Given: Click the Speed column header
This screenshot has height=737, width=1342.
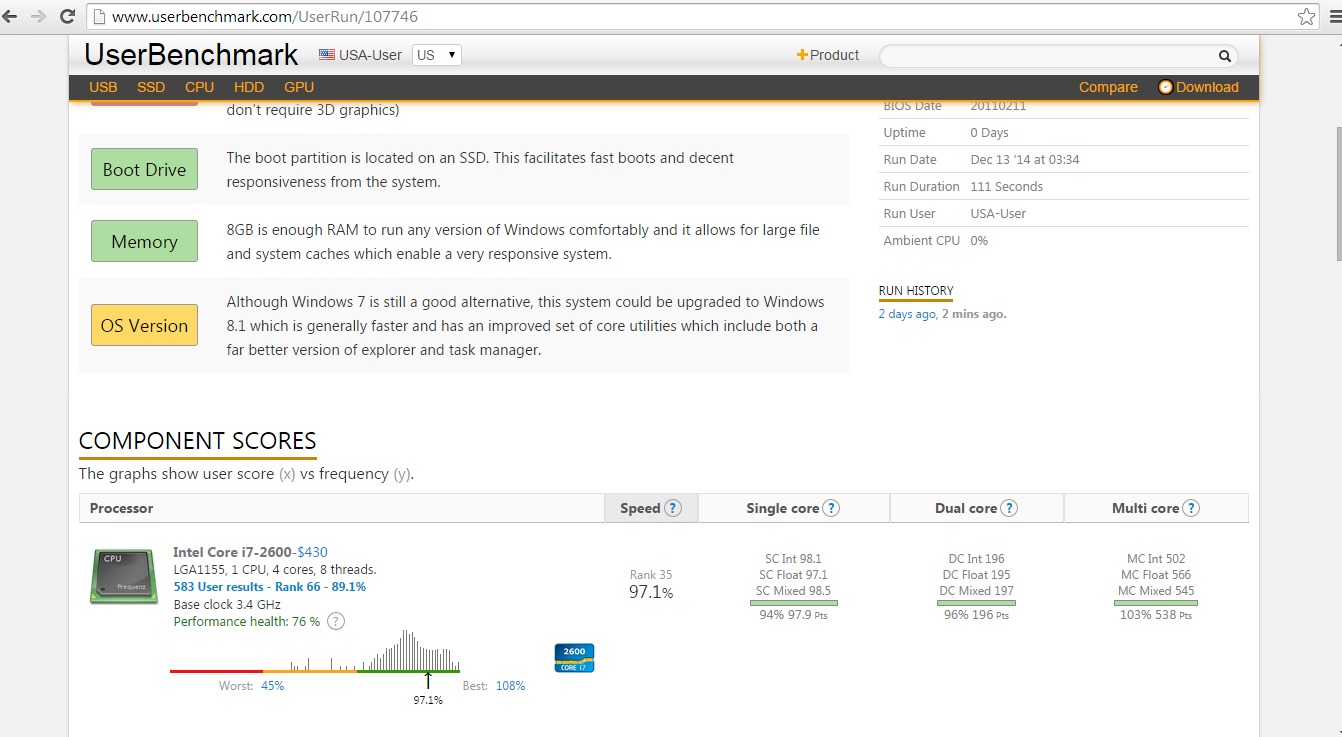Looking at the screenshot, I should pos(651,508).
